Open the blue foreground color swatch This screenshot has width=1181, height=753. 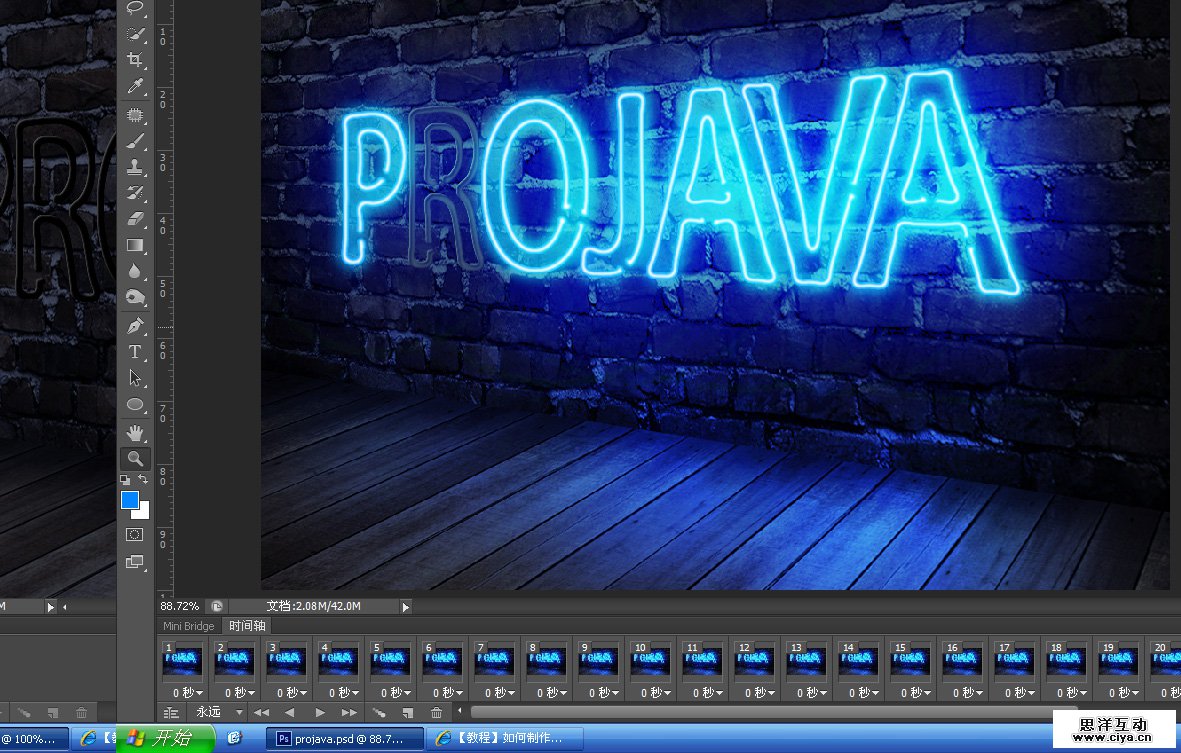[x=130, y=500]
